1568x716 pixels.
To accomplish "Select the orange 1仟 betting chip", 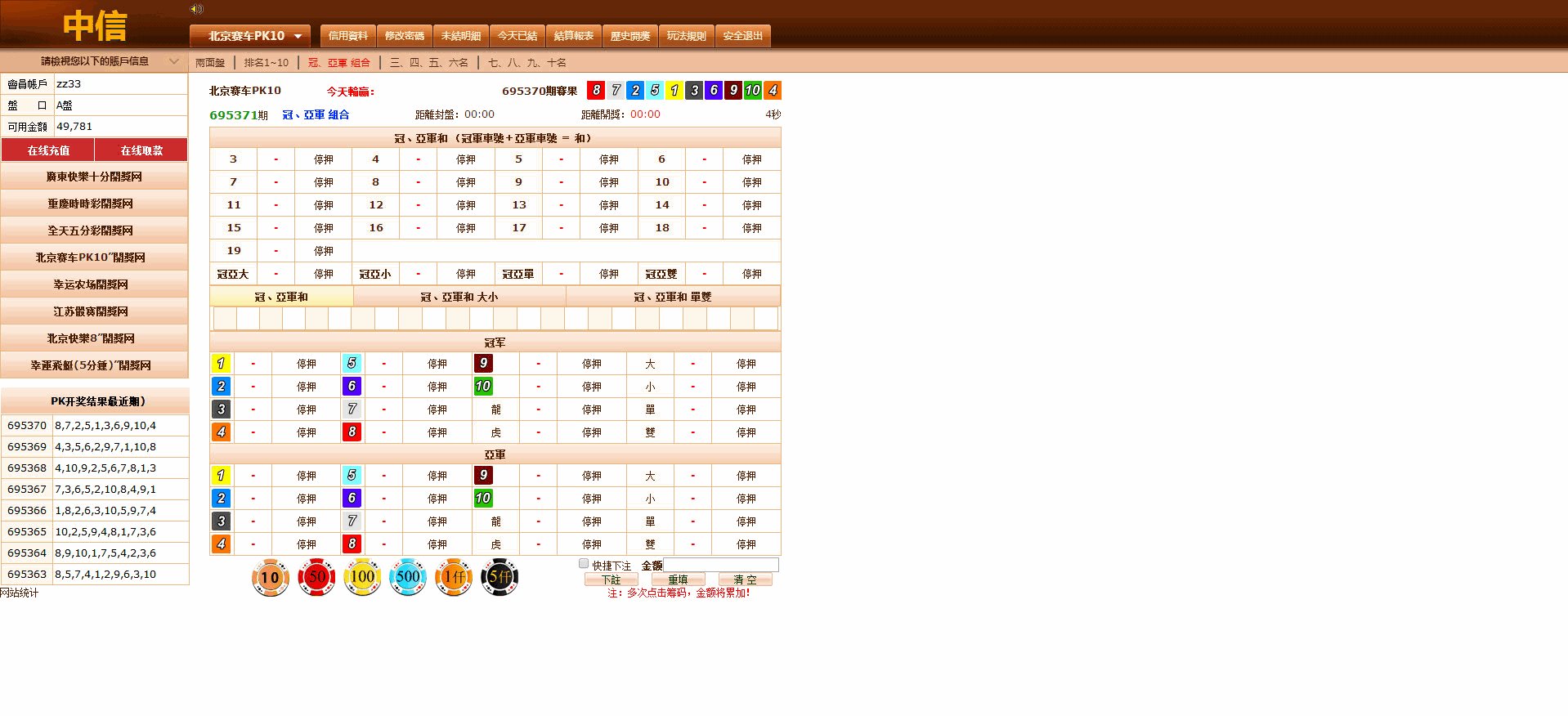I will pyautogui.click(x=454, y=578).
